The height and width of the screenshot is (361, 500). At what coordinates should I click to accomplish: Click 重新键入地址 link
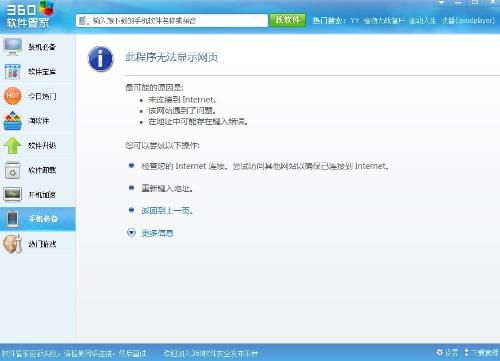[167, 188]
